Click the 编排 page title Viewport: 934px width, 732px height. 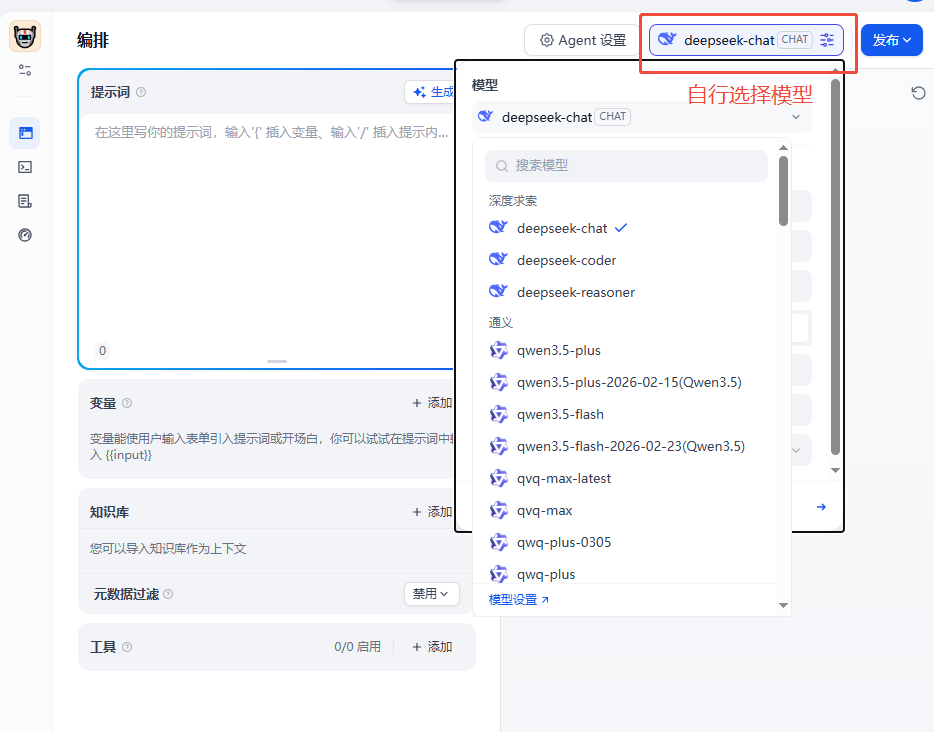pos(93,41)
